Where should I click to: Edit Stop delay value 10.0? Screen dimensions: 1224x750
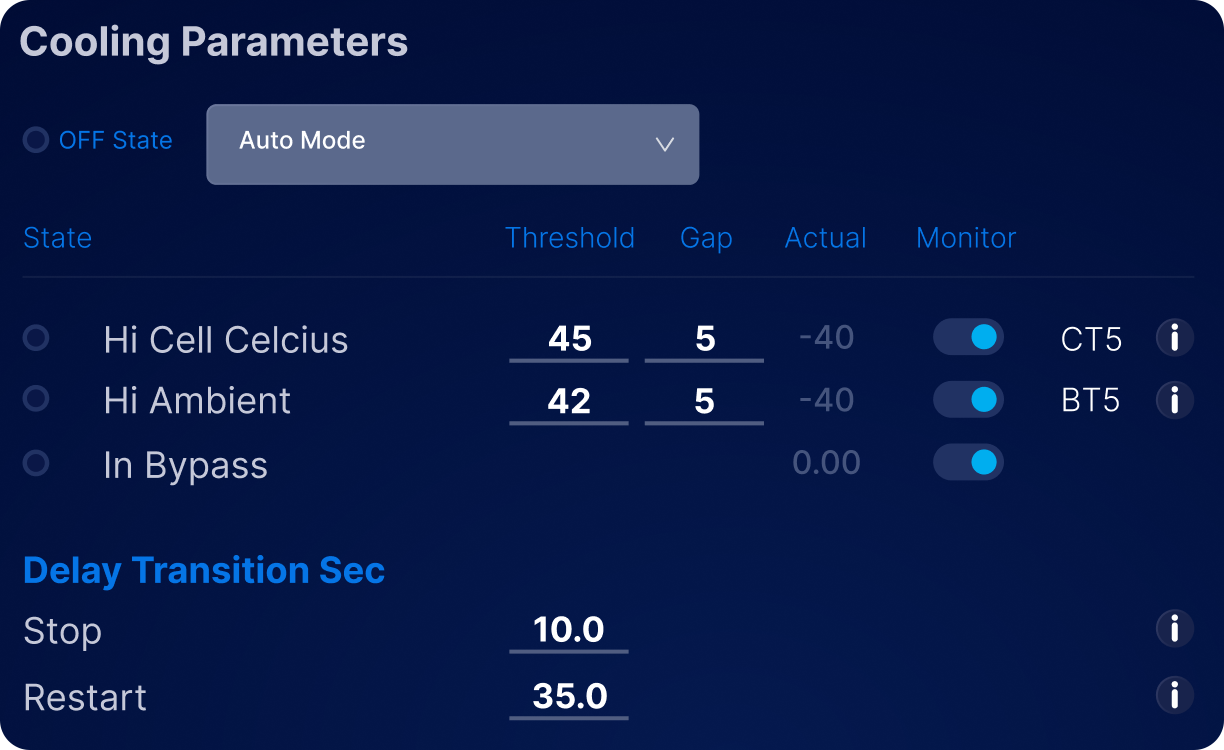tap(569, 630)
